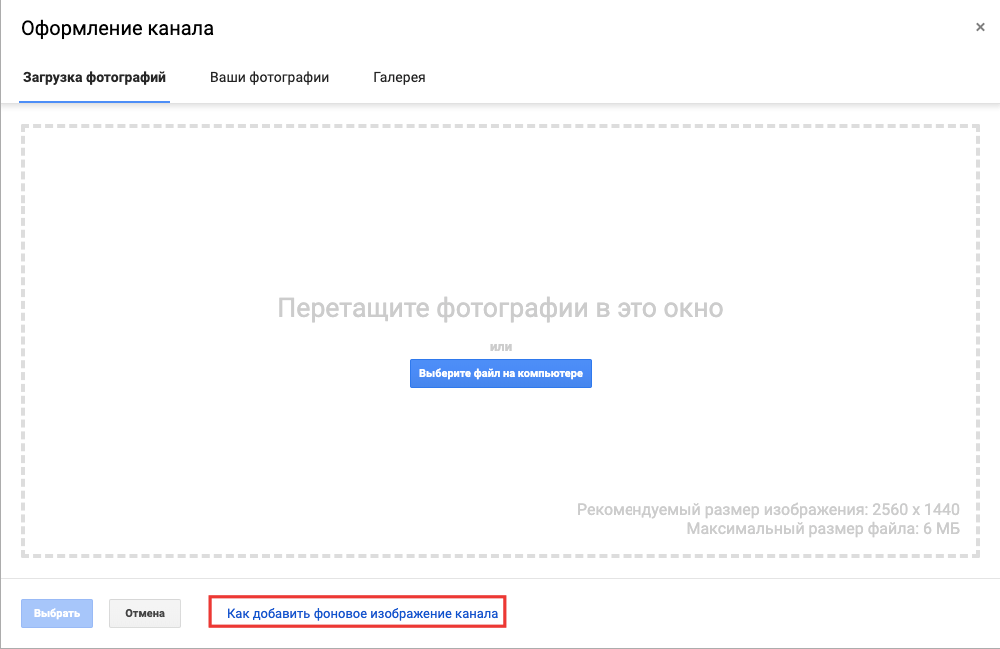Click the Выбрать button
Viewport: 1000px width, 649px height.
tap(57, 613)
